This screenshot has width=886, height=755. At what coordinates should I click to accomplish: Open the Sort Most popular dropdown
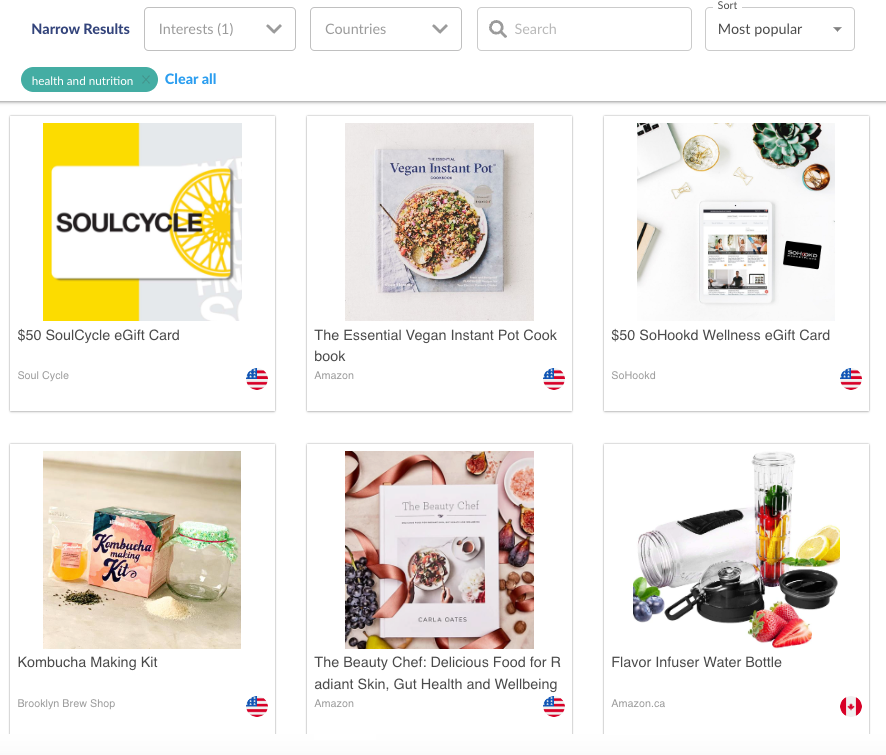click(x=780, y=29)
